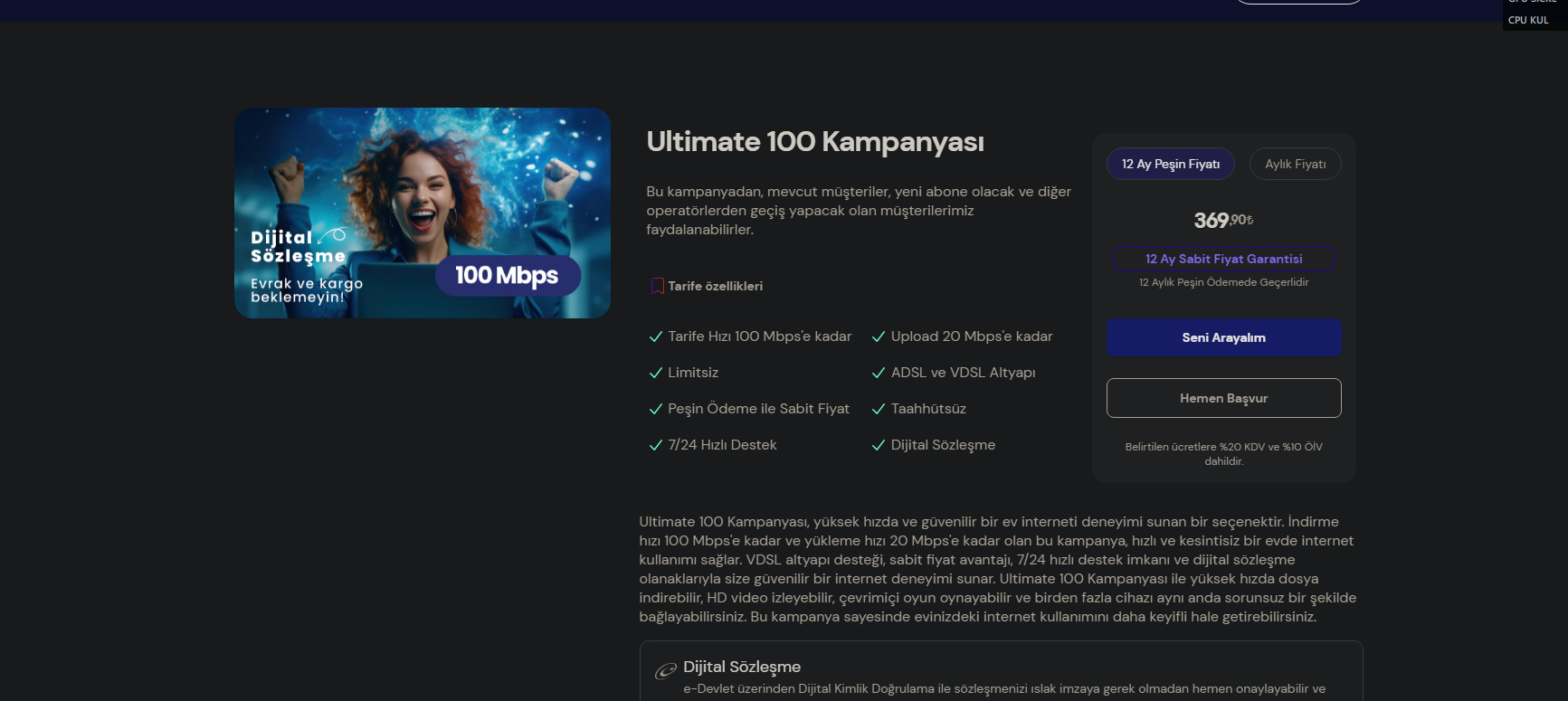The height and width of the screenshot is (701, 1568).
Task: Switch to the Aylık Fiyatı tab
Action: click(1296, 164)
